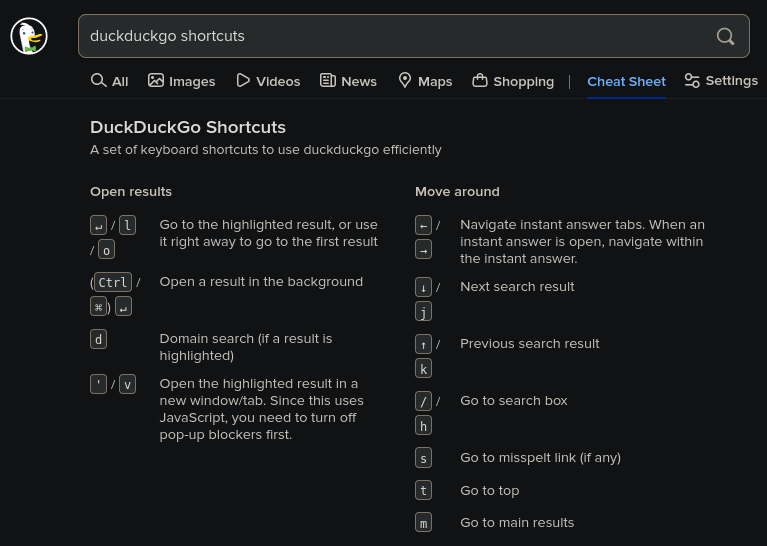Click the apostrophe key badge
This screenshot has width=767, height=546.
(x=98, y=384)
